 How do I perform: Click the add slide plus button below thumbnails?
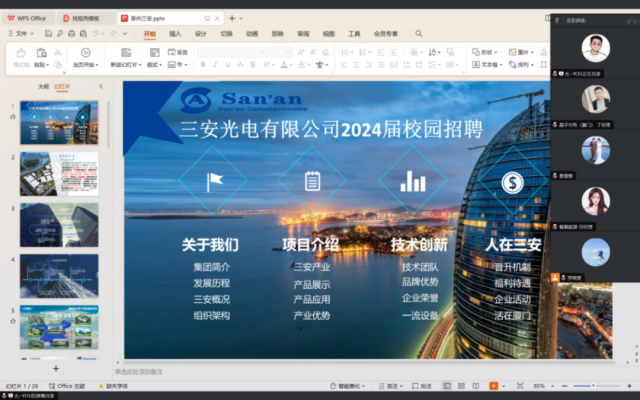pyautogui.click(x=56, y=369)
